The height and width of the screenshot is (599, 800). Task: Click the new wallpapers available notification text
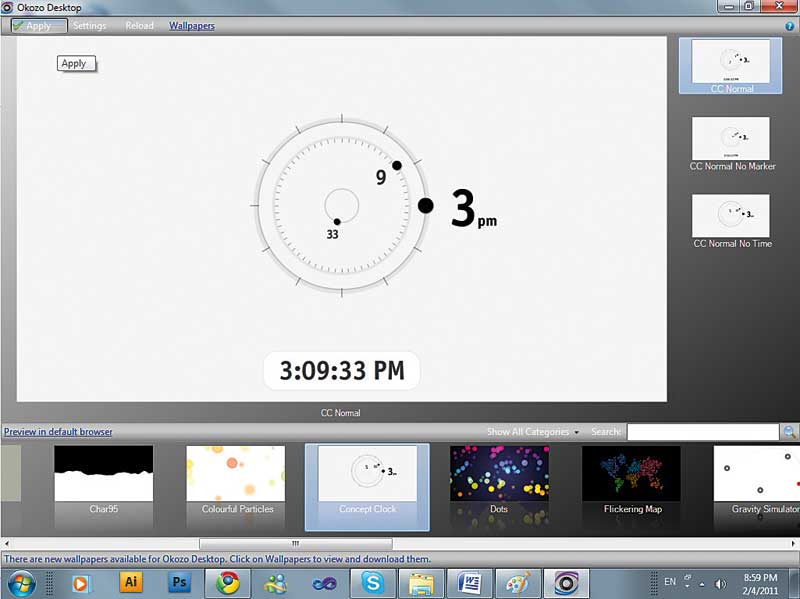[x=217, y=559]
